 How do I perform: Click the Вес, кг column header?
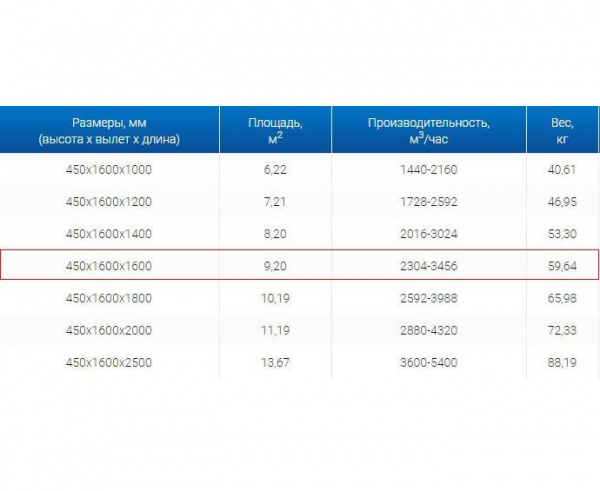562,130
